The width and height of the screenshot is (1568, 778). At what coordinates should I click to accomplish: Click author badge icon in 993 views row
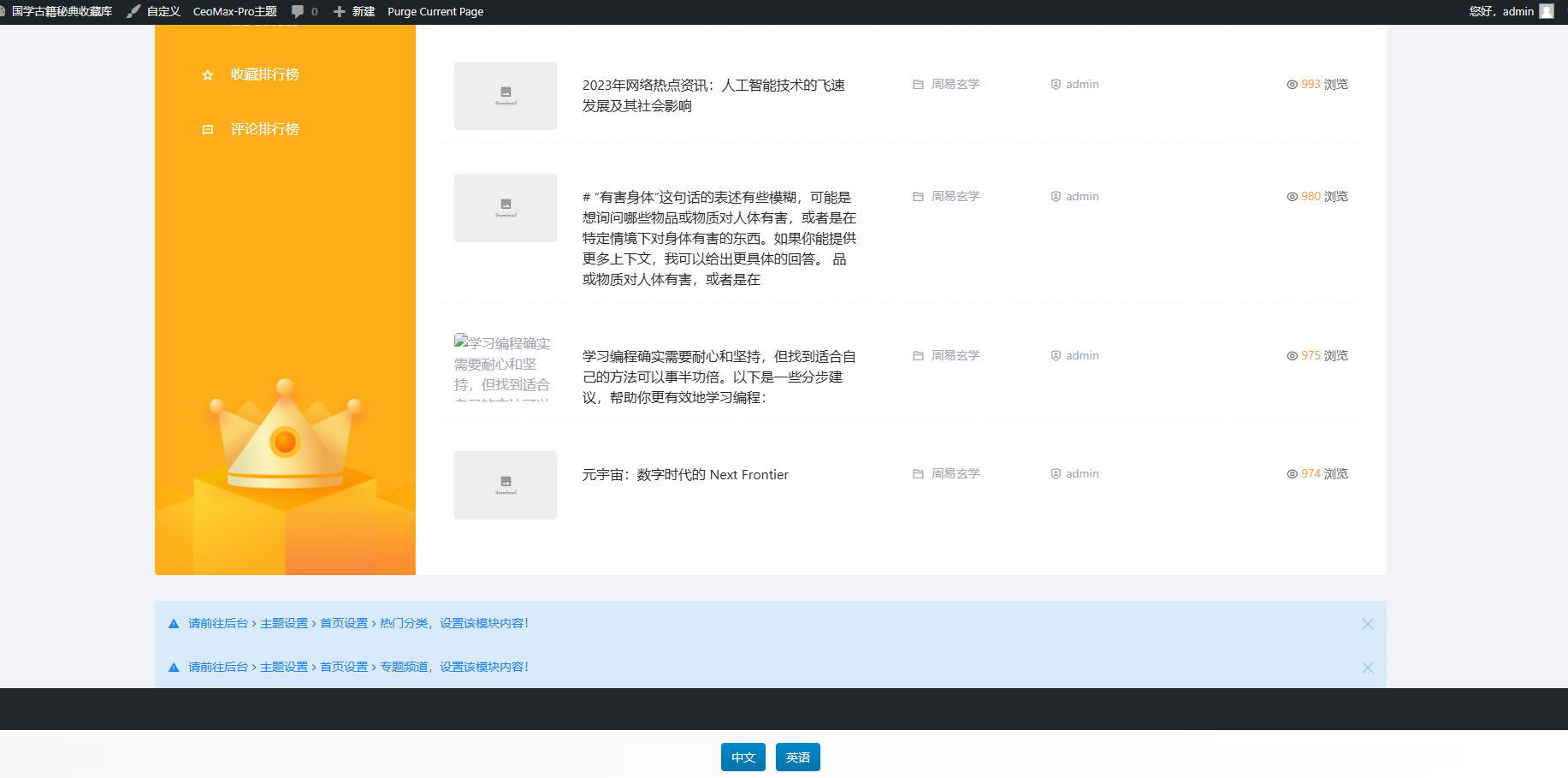click(x=1056, y=85)
